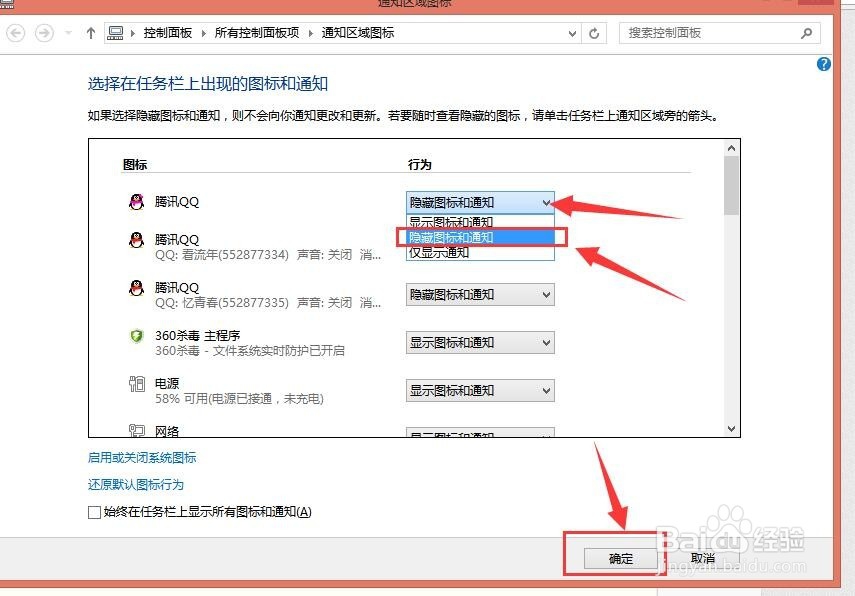The width and height of the screenshot is (855, 596).
Task: Open the blue Help question icon
Action: (823, 64)
